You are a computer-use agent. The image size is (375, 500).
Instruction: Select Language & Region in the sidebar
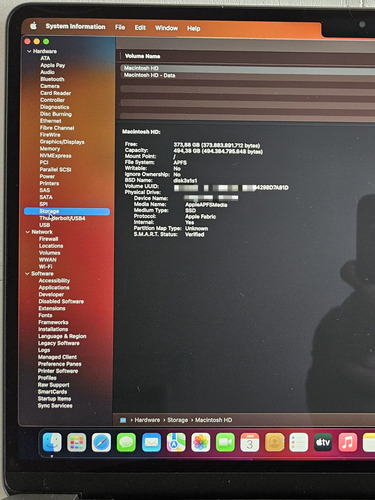[x=62, y=336]
